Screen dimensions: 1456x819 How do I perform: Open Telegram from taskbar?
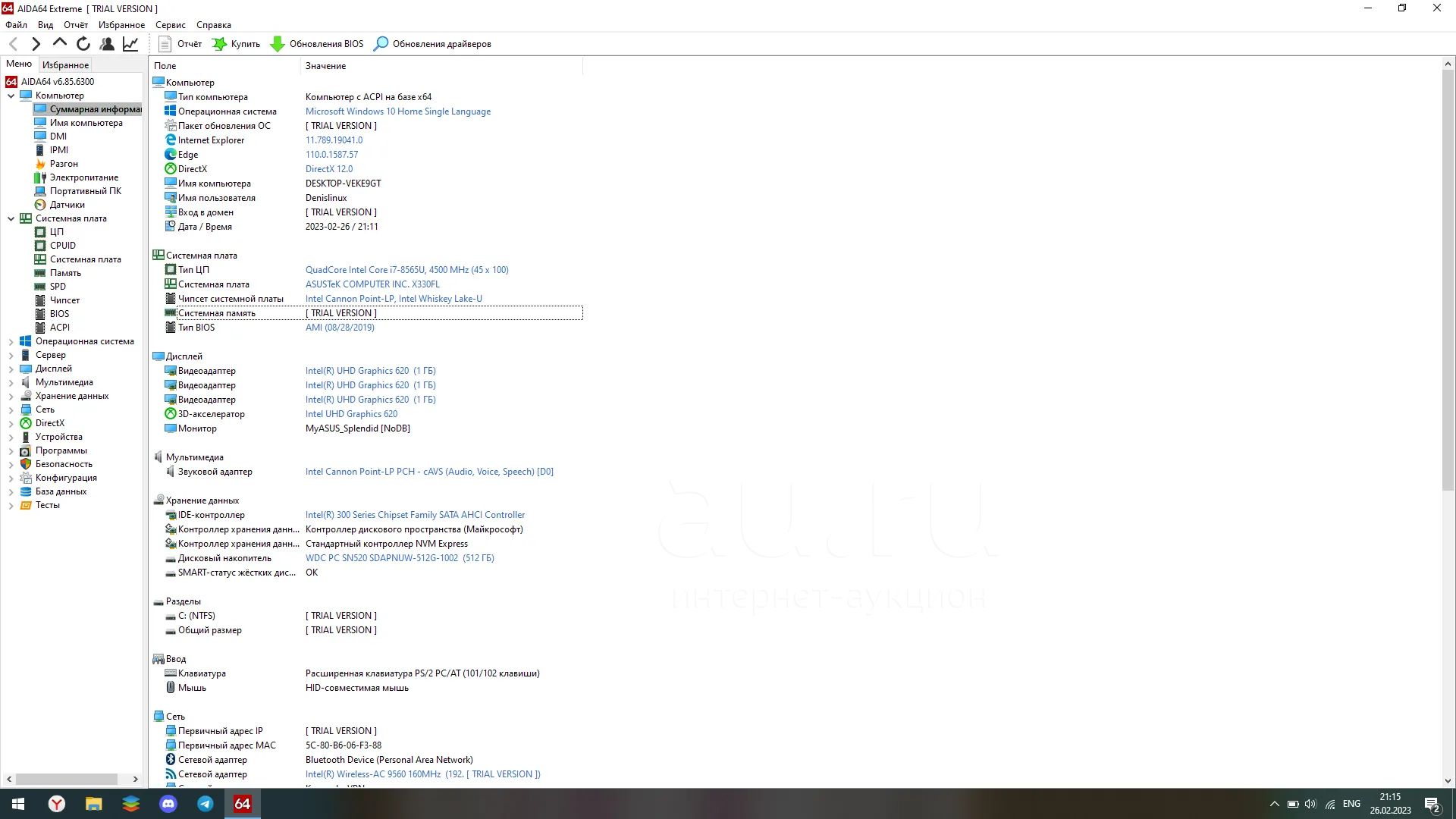(x=206, y=804)
